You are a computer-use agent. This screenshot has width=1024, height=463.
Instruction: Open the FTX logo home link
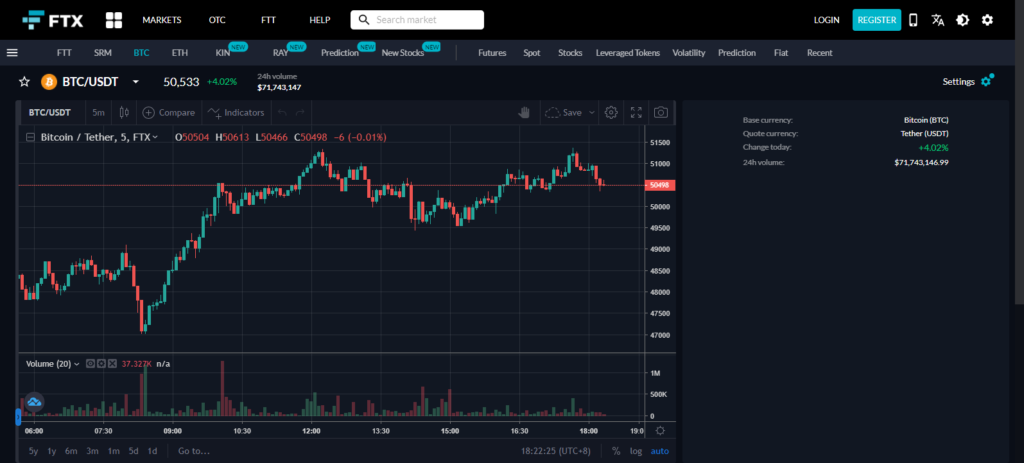pos(53,20)
